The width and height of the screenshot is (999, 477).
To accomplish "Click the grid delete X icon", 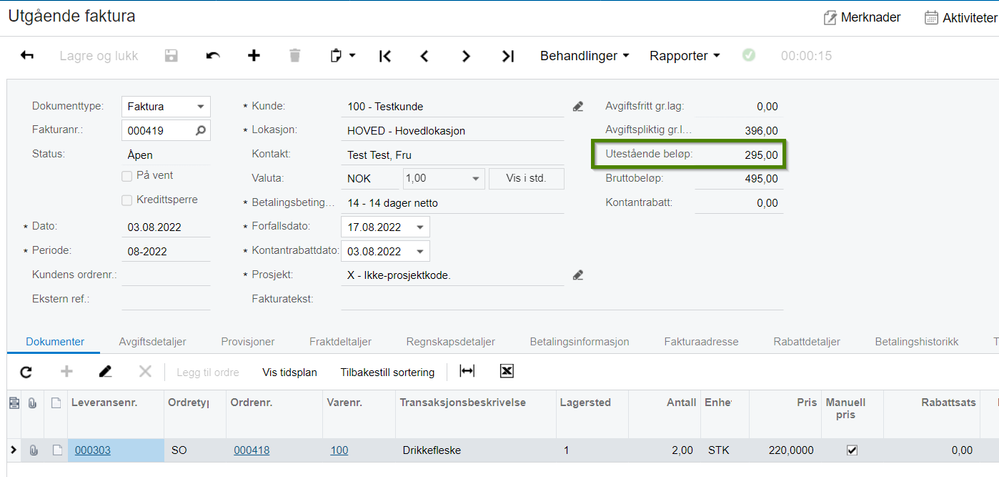I will [x=145, y=371].
